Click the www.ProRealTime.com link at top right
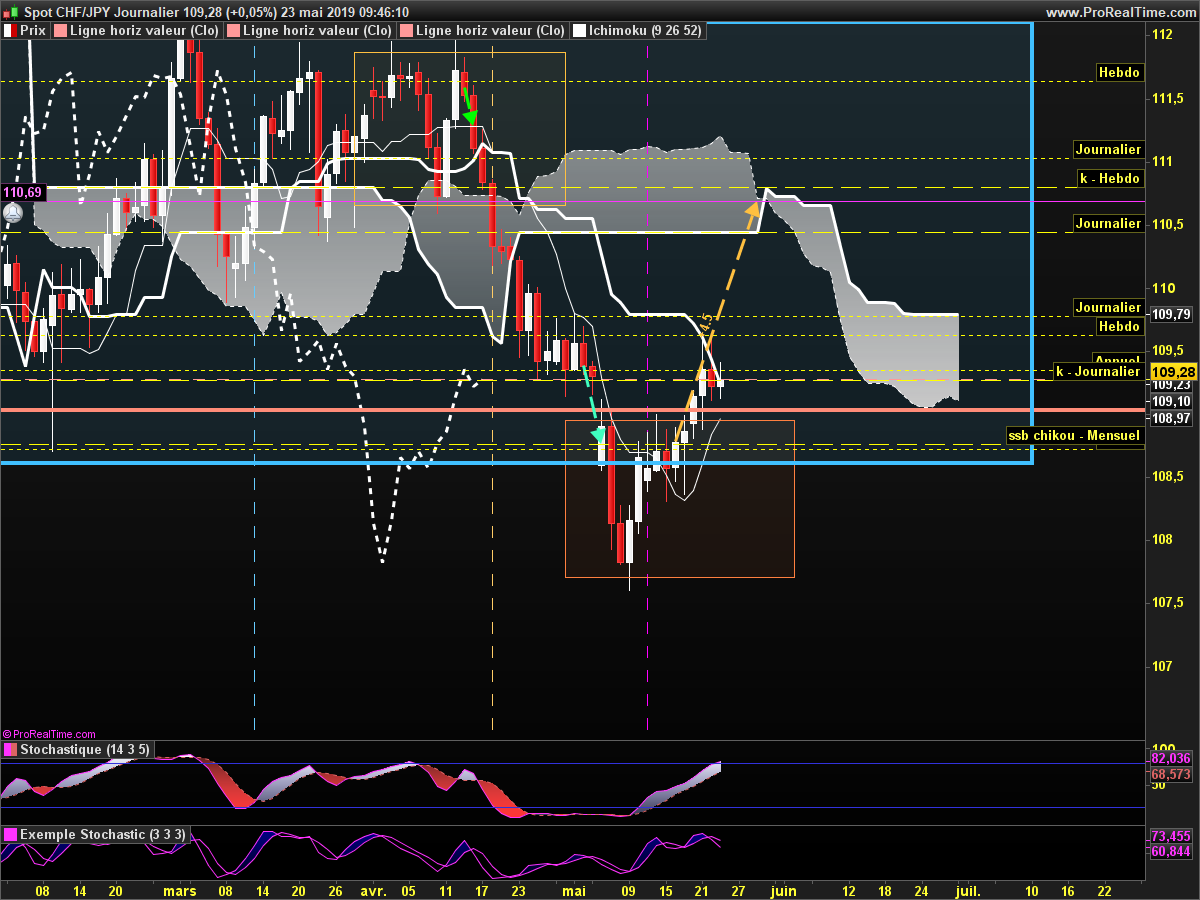Screen dimensions: 1200x900 1119,12
